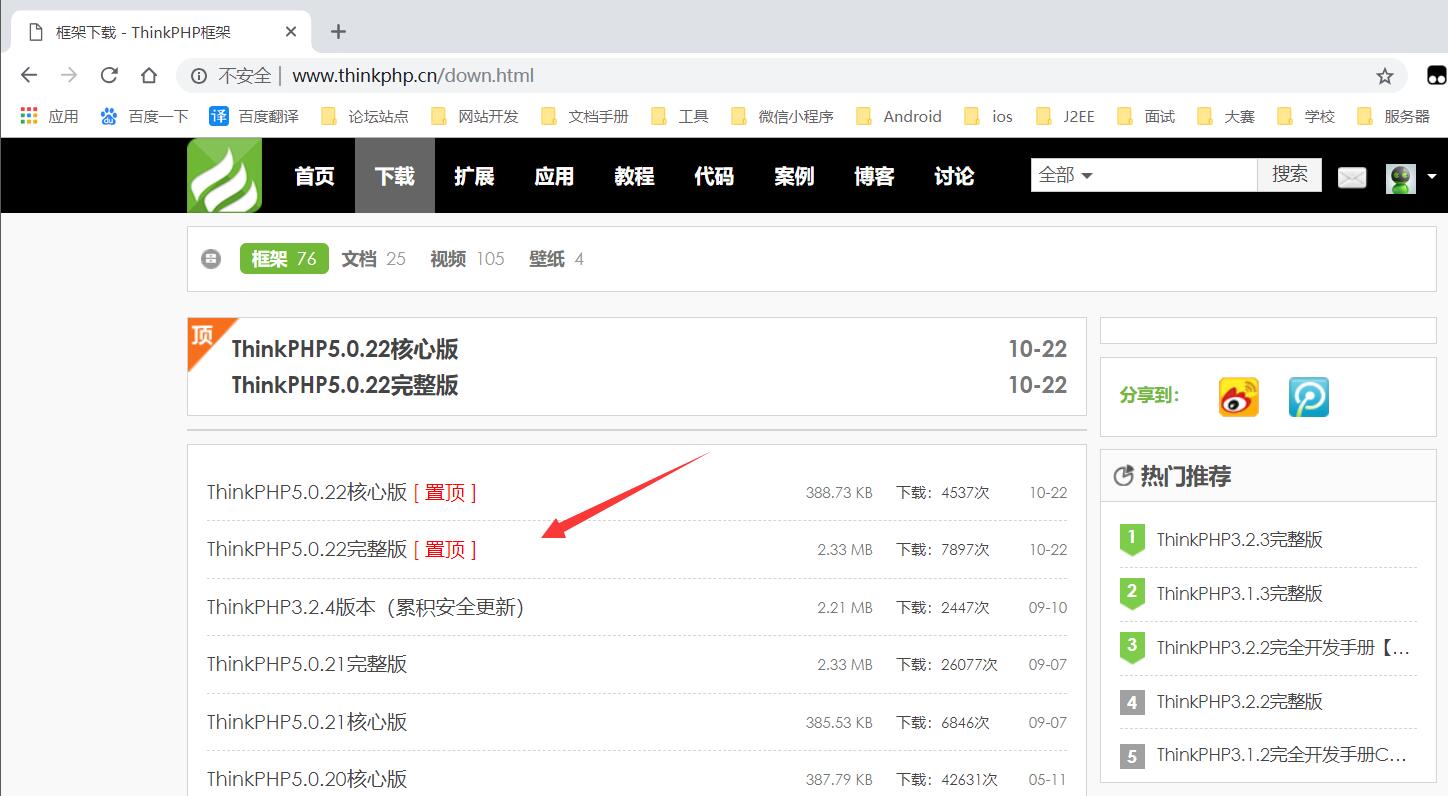This screenshot has height=796, width=1448.
Task: Open 博客 in site navigation
Action: tap(874, 176)
